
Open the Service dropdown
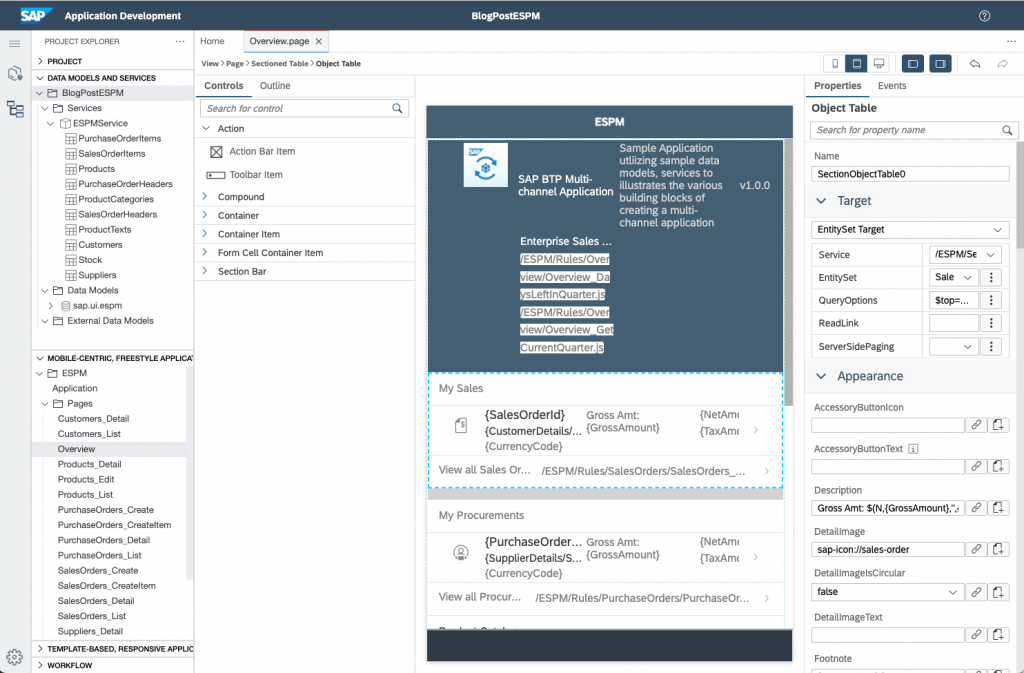[965, 255]
